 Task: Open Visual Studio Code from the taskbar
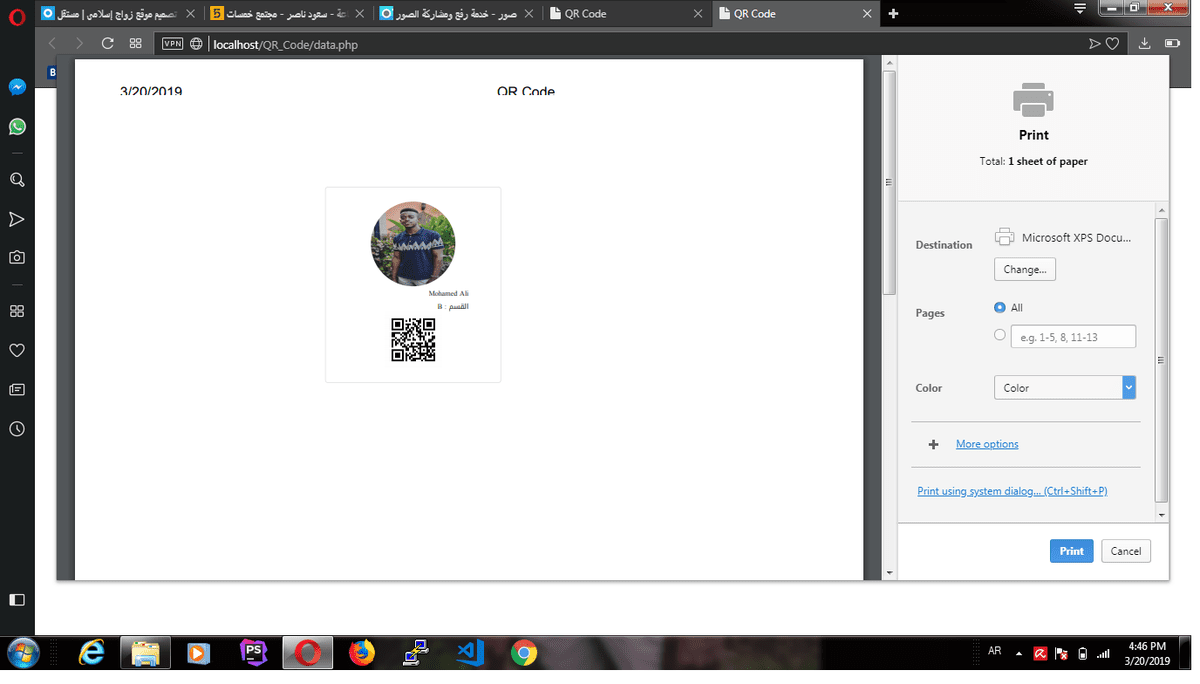(469, 653)
